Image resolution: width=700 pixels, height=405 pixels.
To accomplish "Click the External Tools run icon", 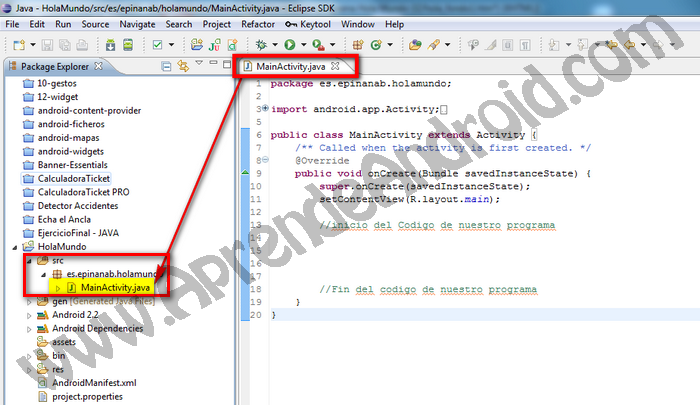I will click(x=318, y=45).
